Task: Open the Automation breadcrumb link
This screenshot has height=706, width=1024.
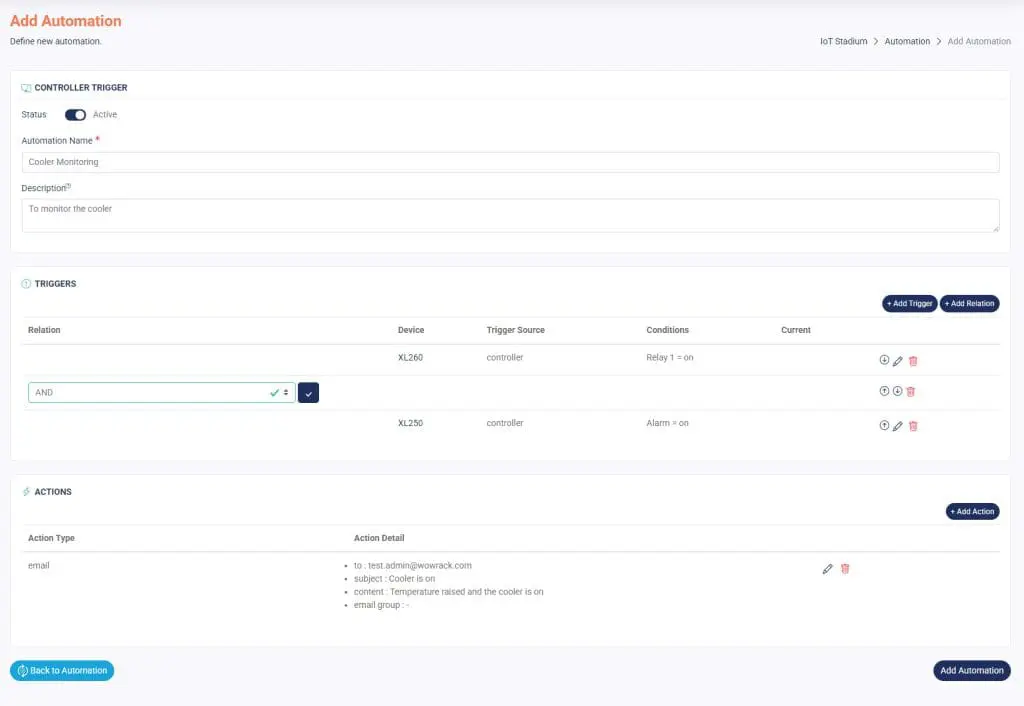Action: 907,42
